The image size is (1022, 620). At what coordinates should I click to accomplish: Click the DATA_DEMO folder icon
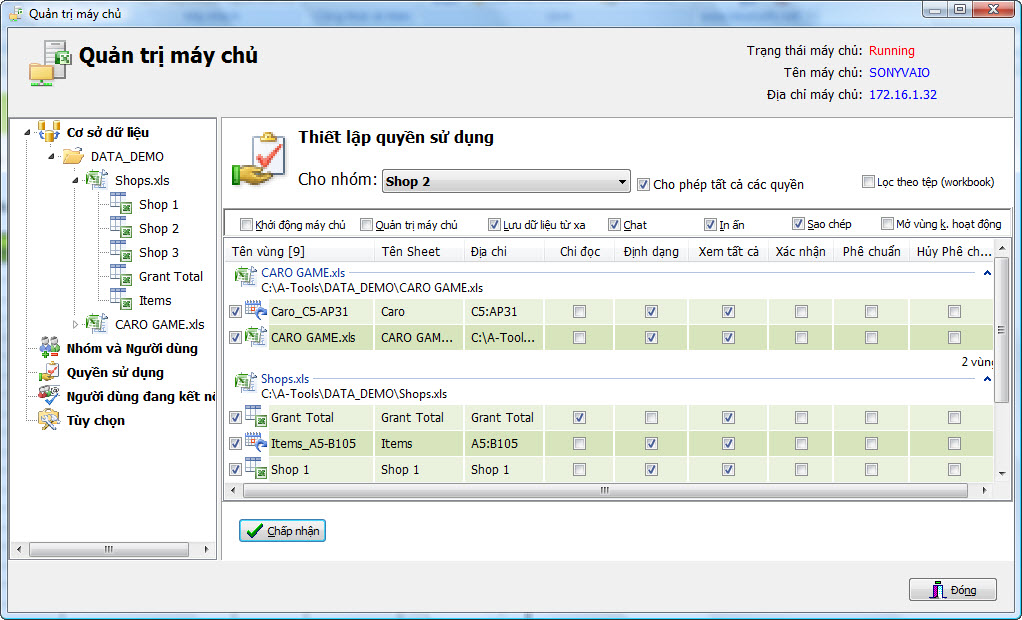click(73, 156)
